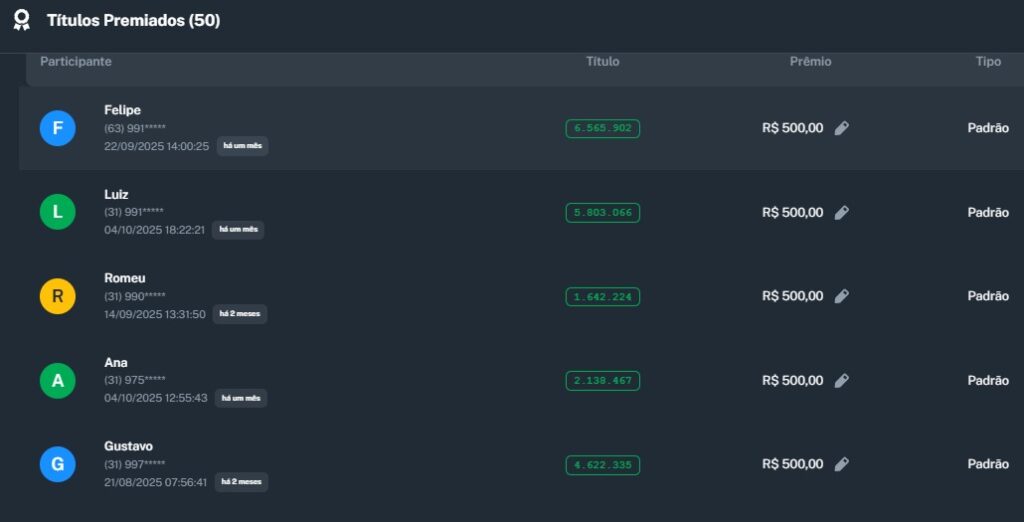Edit Felipe's R$ 500,00 prize pencil icon

point(842,128)
